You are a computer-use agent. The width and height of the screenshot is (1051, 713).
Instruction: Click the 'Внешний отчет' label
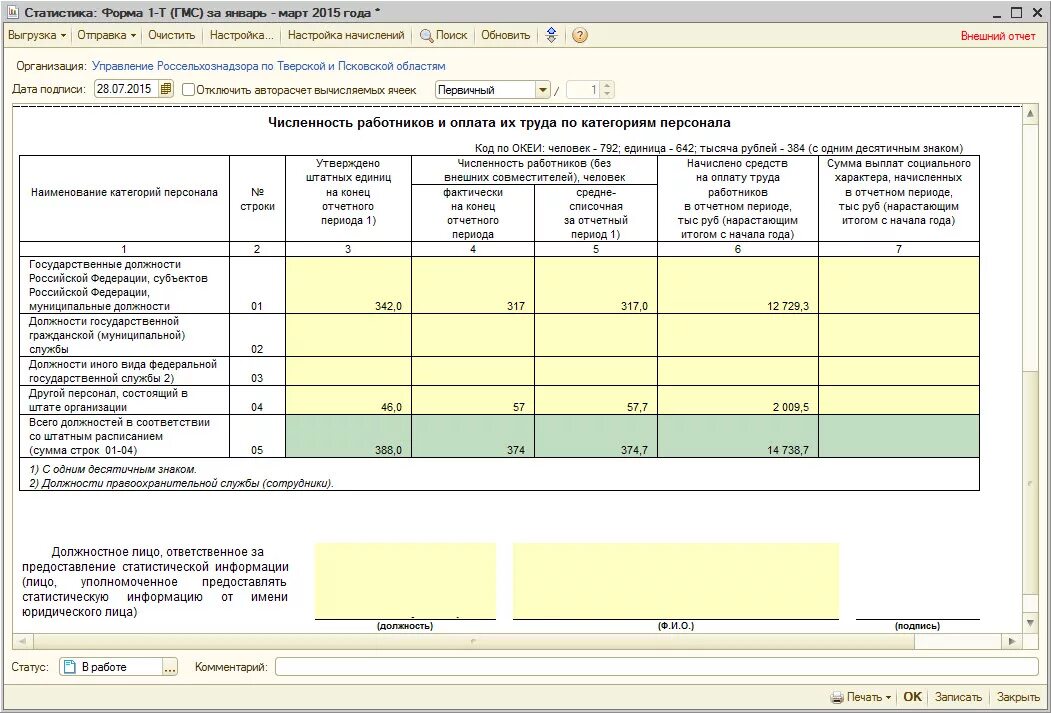click(998, 36)
